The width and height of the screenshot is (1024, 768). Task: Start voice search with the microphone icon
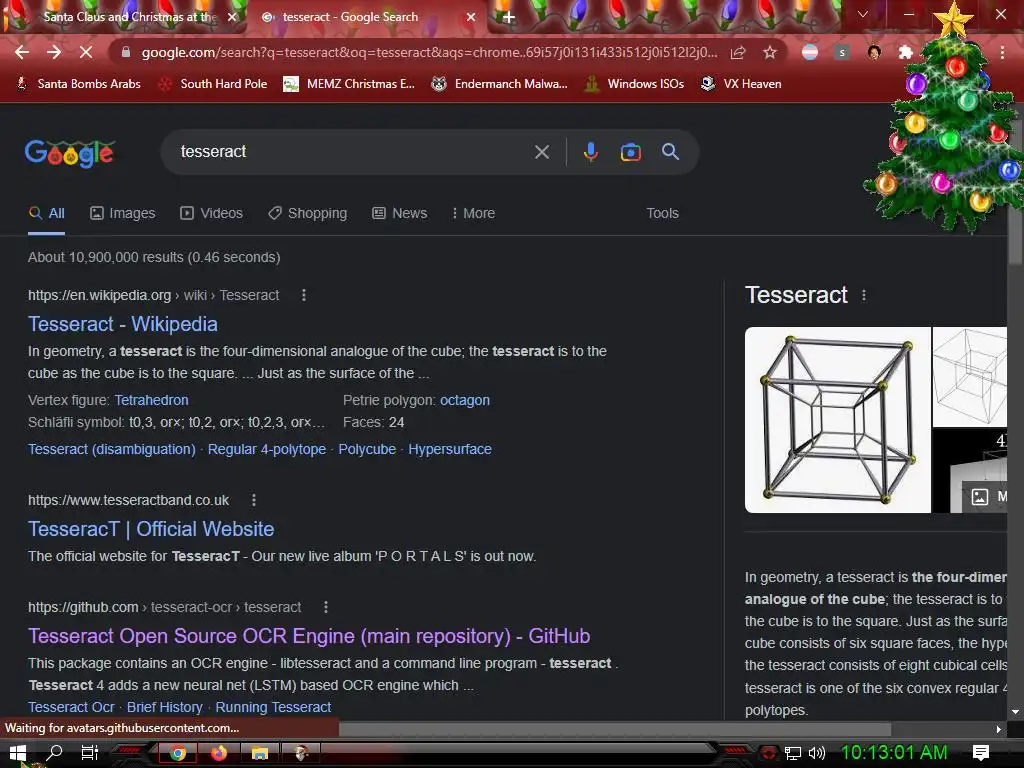(590, 152)
